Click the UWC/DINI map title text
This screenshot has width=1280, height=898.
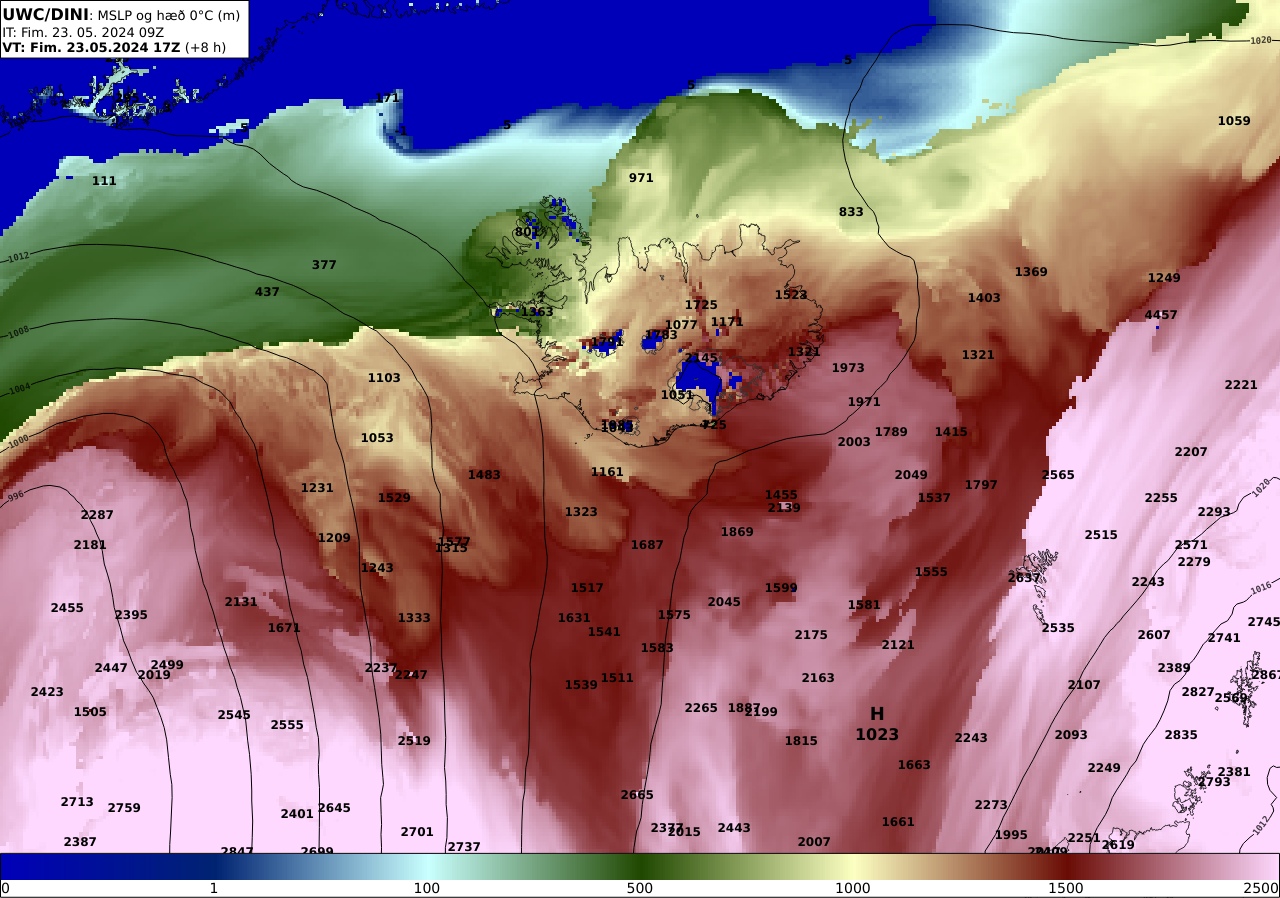[x=45, y=14]
